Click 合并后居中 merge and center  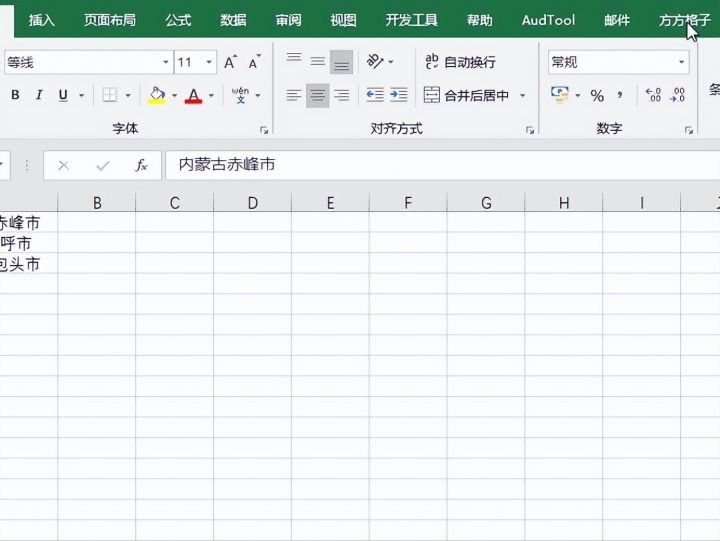(466, 95)
